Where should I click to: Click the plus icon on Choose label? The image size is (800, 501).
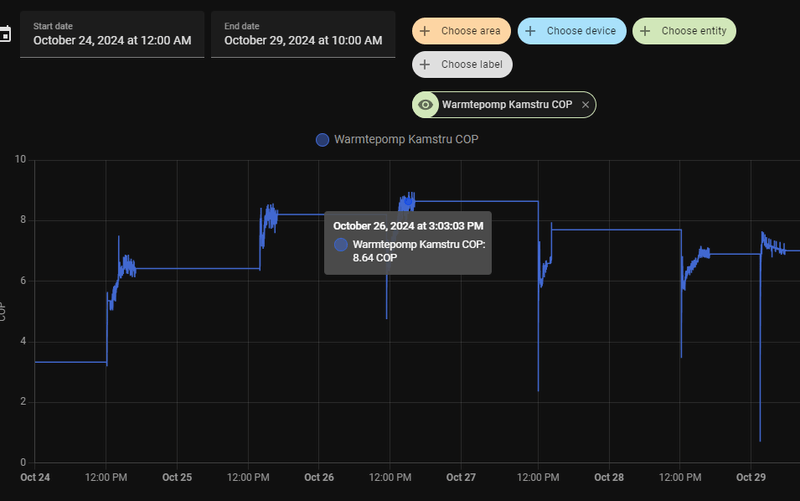point(425,65)
